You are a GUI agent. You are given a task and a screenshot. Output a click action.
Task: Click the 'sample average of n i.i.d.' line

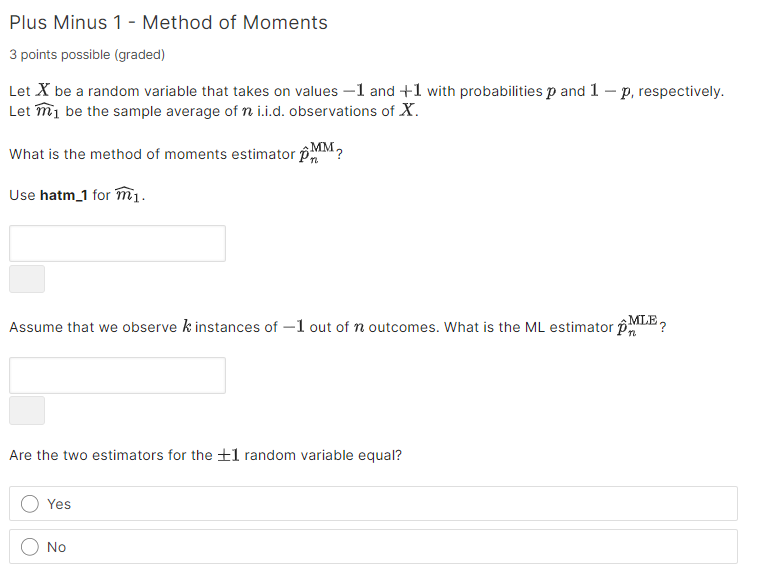214,111
